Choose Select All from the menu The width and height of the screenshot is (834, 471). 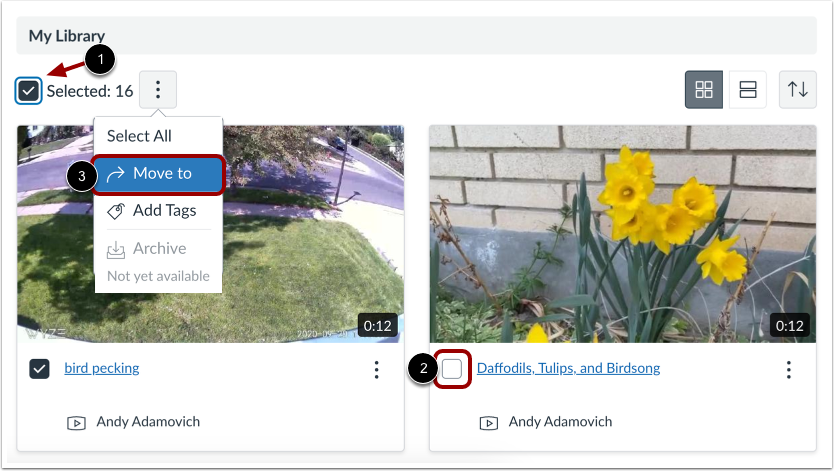[139, 136]
